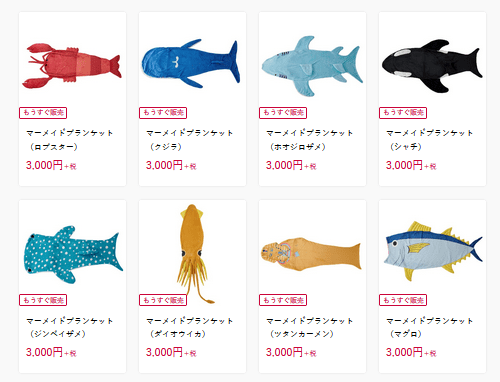
Task: Click the マーメイドブランケット(マグロ) title
Action: click(430, 327)
